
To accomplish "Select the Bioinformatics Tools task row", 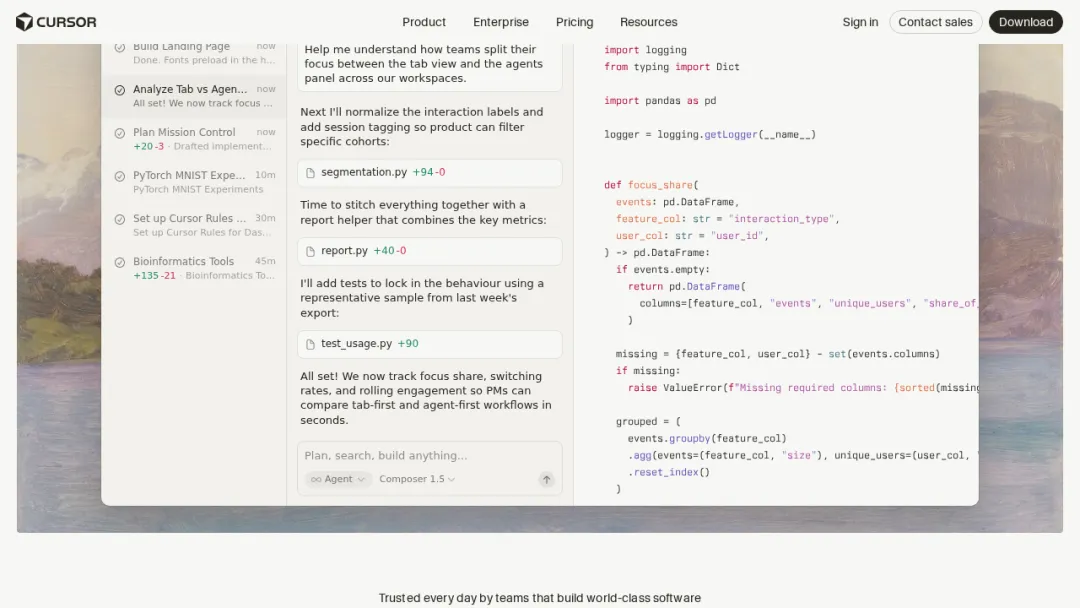I will (194, 268).
